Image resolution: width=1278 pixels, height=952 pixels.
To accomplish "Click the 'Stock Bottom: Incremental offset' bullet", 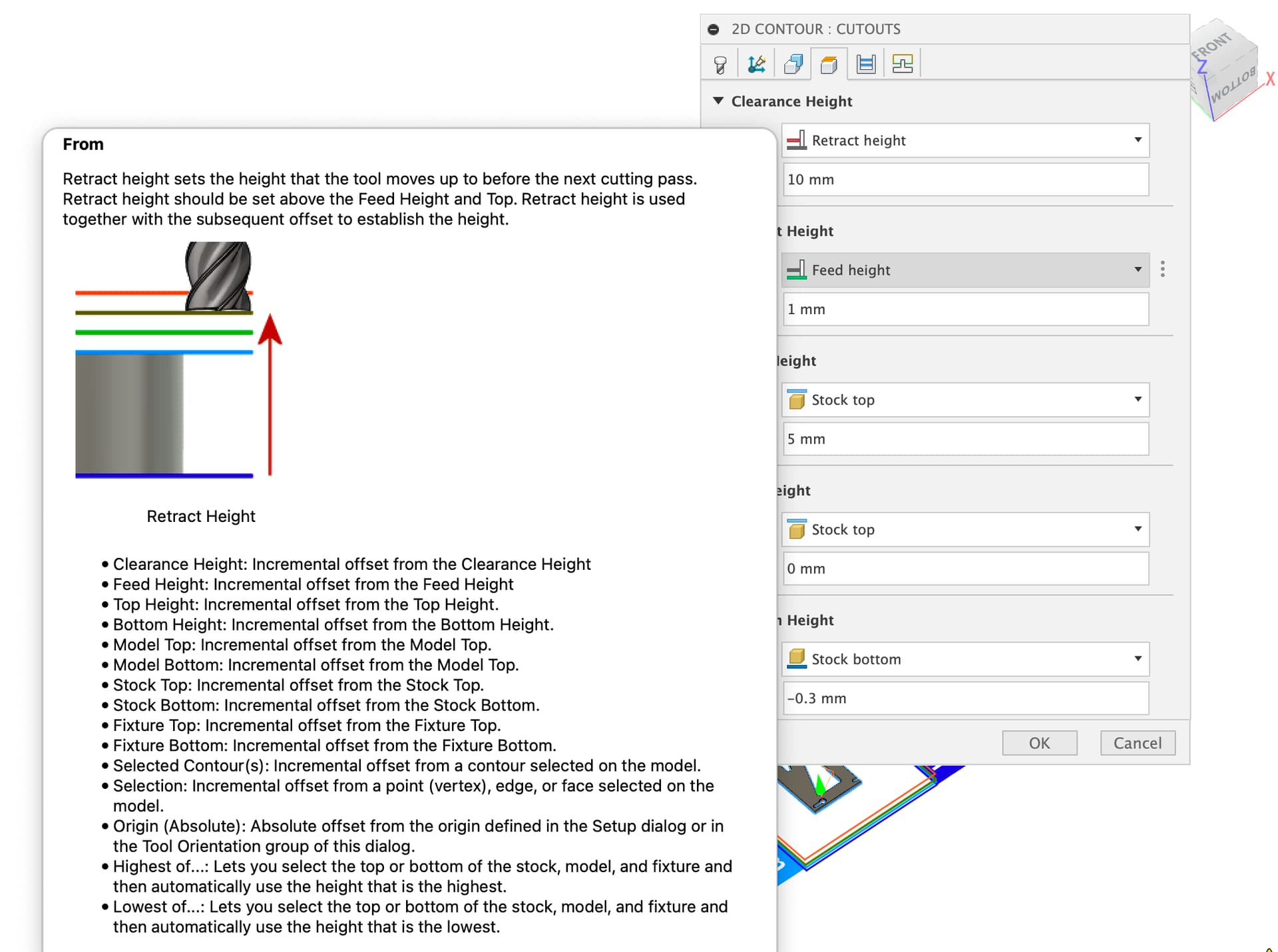I will (x=326, y=706).
